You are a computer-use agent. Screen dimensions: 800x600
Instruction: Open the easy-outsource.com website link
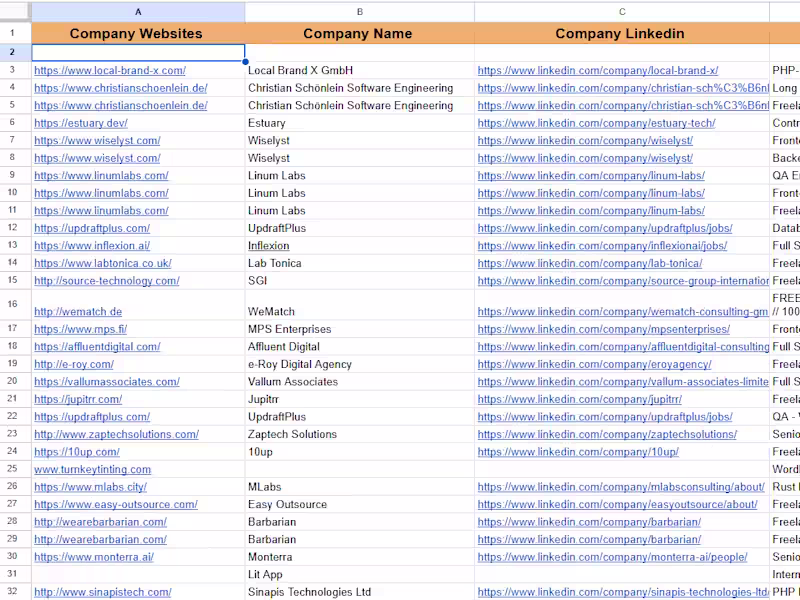[116, 504]
